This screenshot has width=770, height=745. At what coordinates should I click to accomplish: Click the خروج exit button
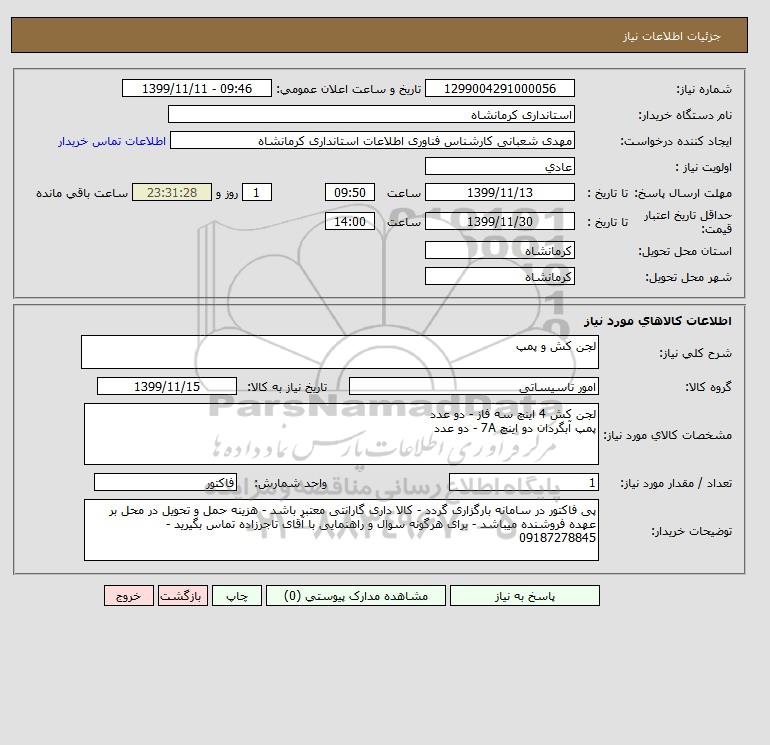tap(129, 595)
